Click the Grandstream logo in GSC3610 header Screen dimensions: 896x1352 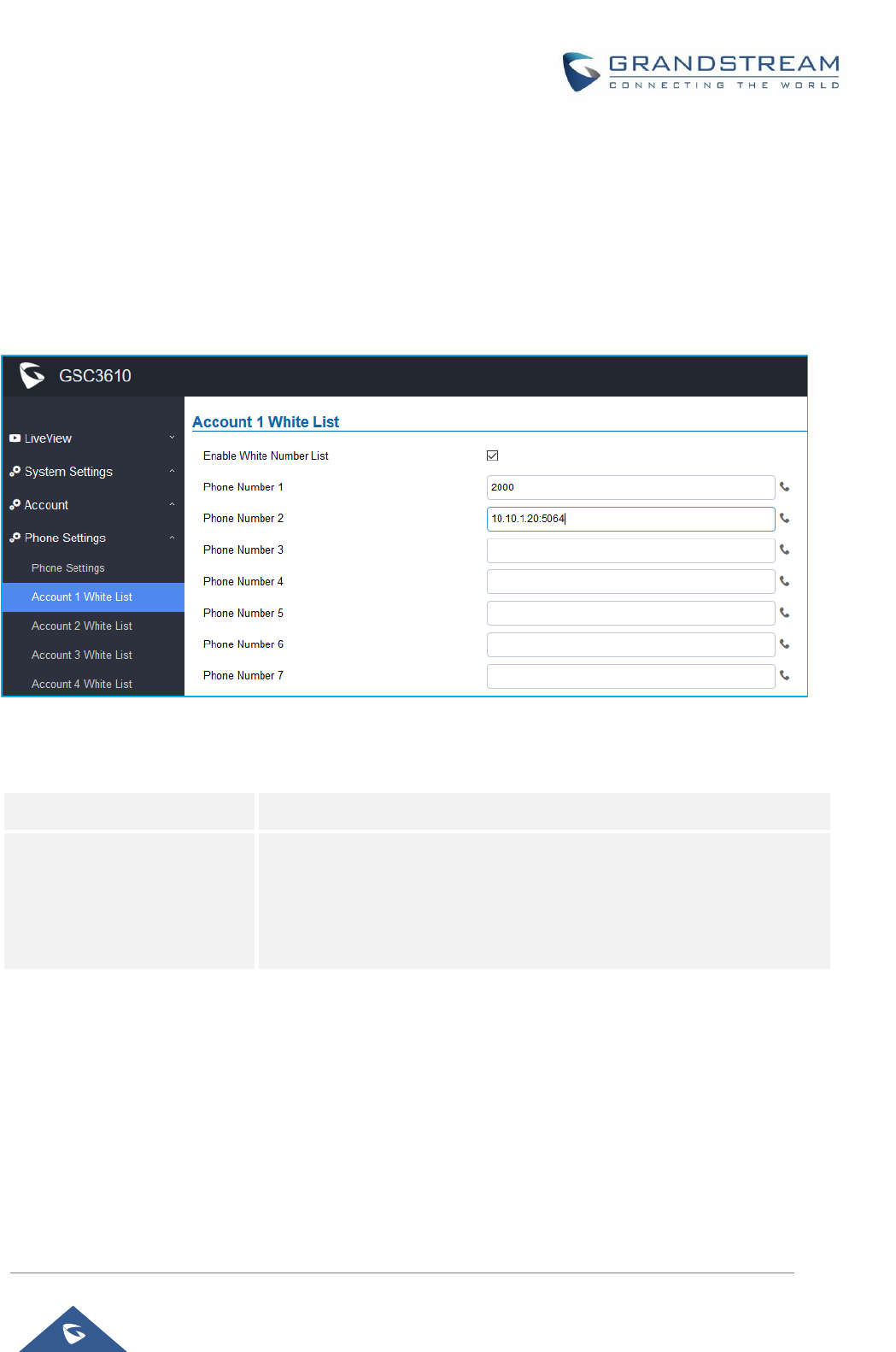(32, 375)
